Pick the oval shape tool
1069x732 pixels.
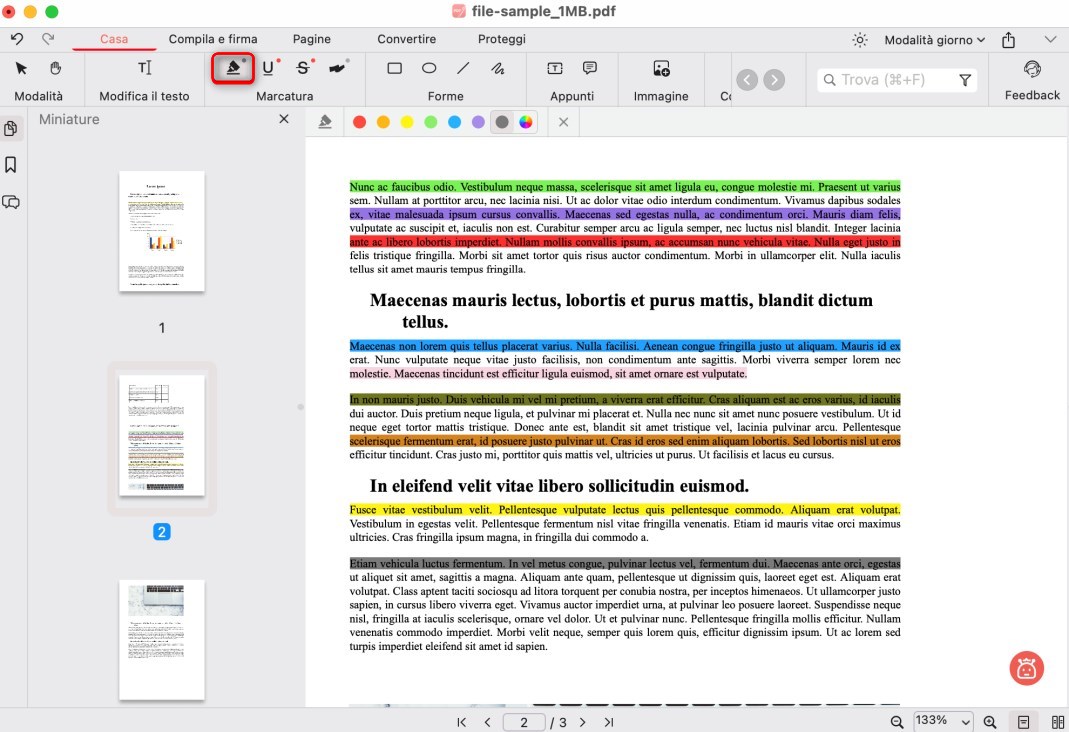point(429,68)
